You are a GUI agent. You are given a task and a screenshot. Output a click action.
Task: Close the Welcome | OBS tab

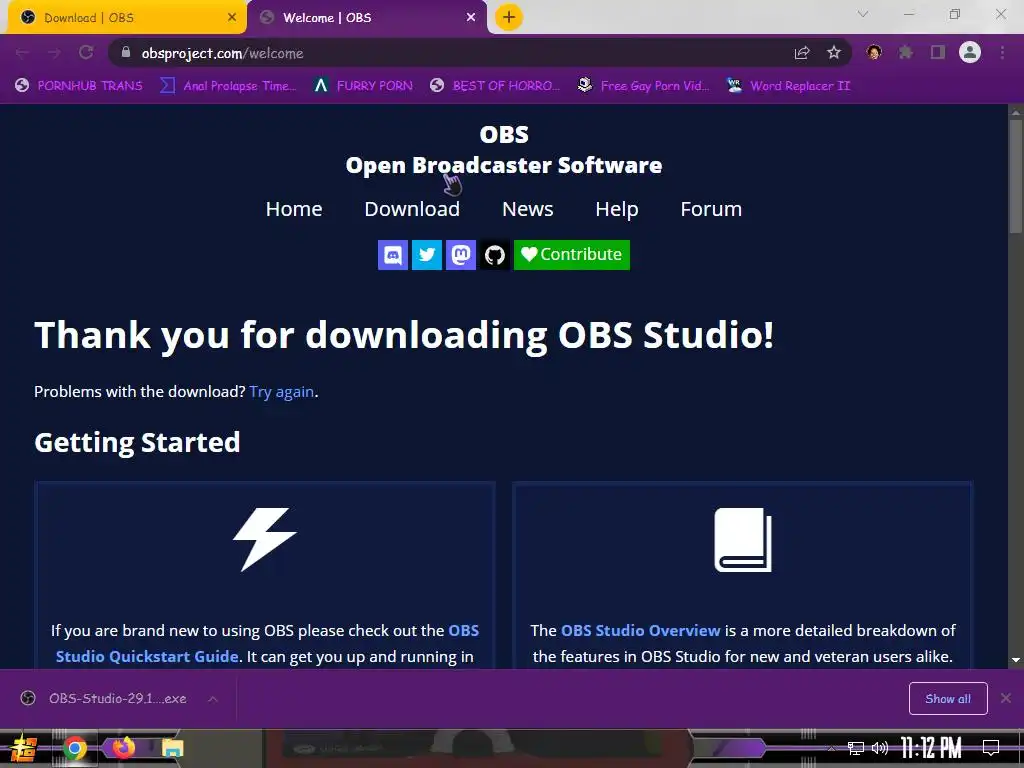tap(471, 18)
